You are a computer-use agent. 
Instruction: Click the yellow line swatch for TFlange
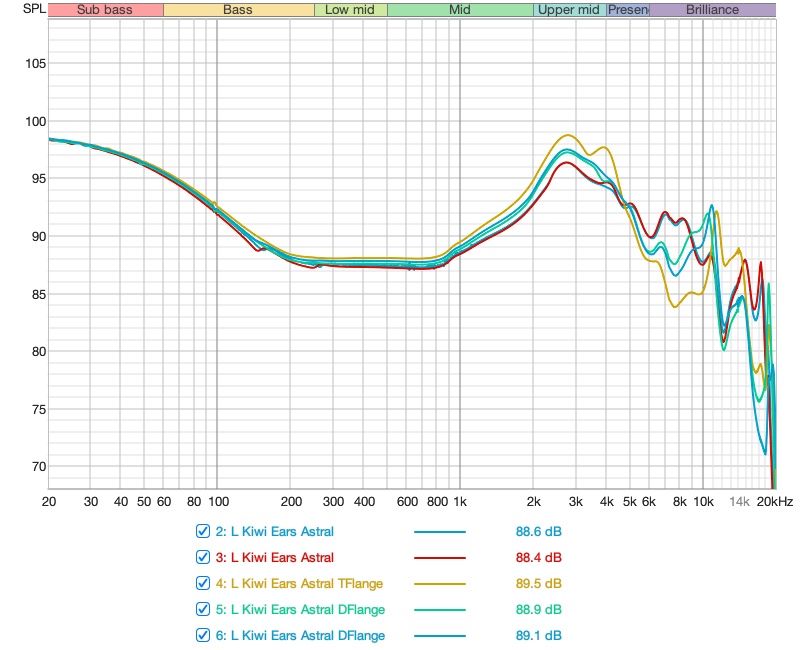click(x=440, y=584)
